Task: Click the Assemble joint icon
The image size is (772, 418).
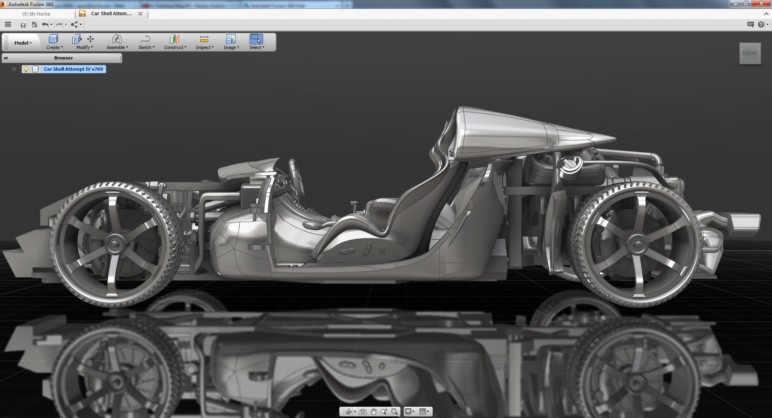Action: pos(117,39)
